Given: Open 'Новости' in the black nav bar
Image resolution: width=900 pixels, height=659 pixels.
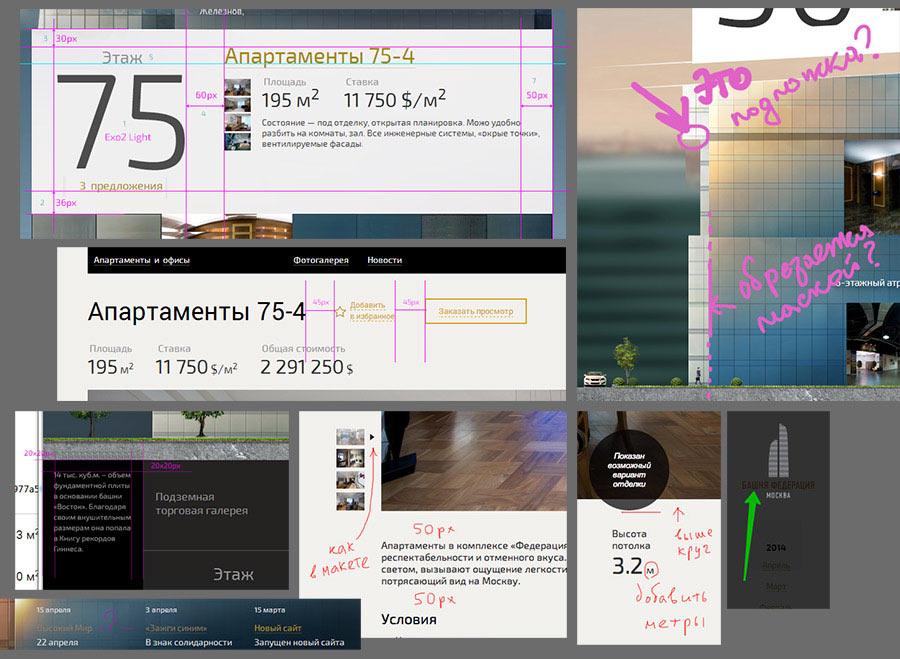Looking at the screenshot, I should coord(384,260).
